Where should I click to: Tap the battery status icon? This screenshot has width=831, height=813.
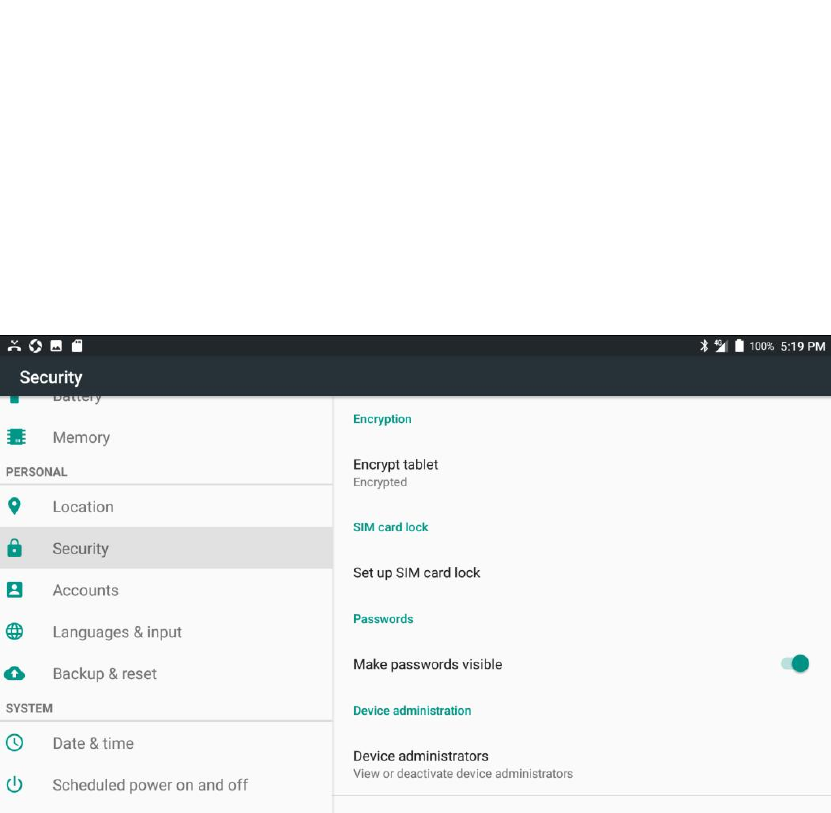(739, 346)
